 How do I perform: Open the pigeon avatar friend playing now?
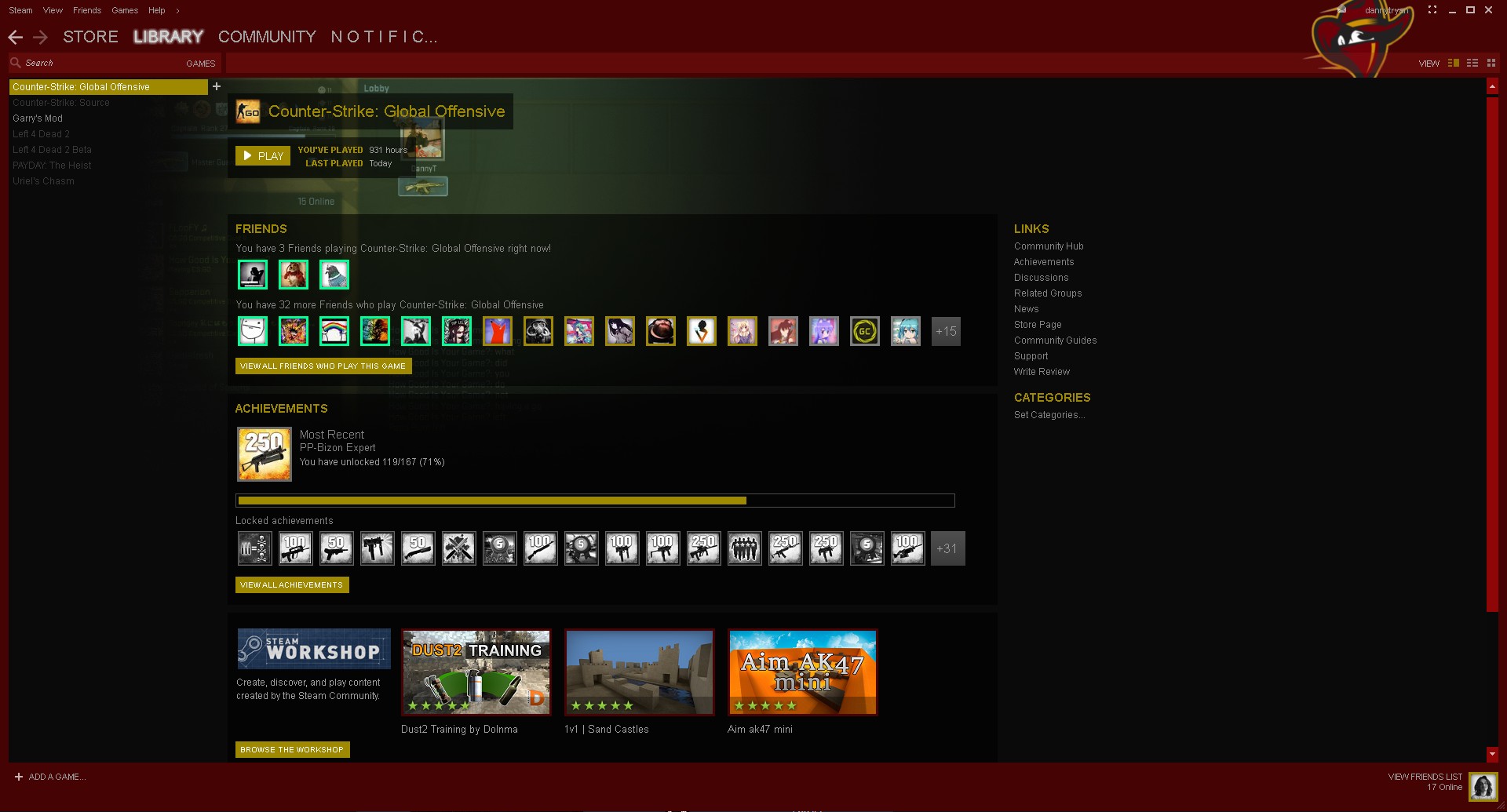click(334, 275)
